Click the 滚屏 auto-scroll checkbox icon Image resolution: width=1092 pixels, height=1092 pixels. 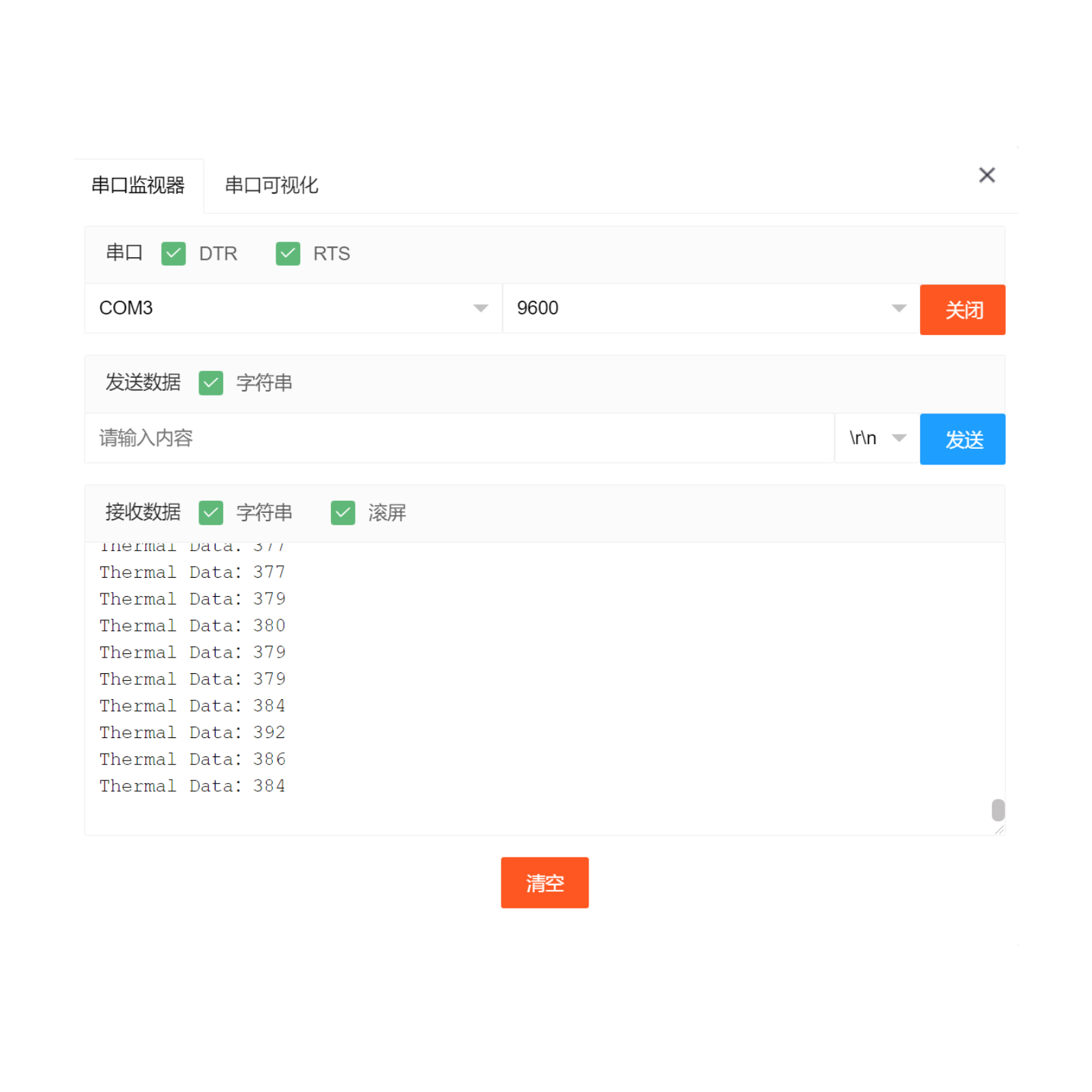pyautogui.click(x=342, y=512)
